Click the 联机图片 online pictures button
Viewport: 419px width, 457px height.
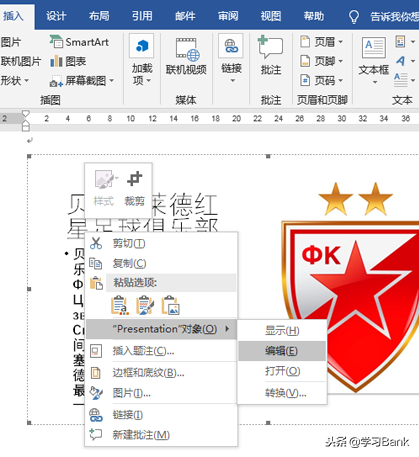coord(21,61)
